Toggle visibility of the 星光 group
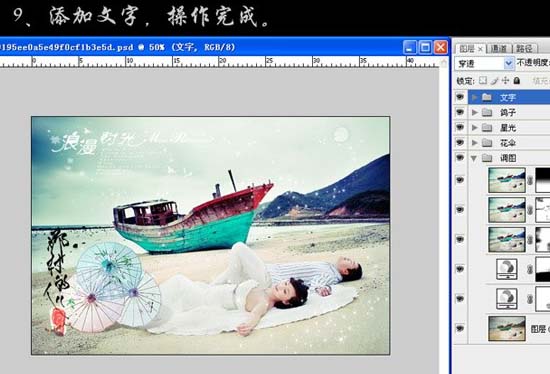The width and height of the screenshot is (550, 374). click(x=460, y=127)
